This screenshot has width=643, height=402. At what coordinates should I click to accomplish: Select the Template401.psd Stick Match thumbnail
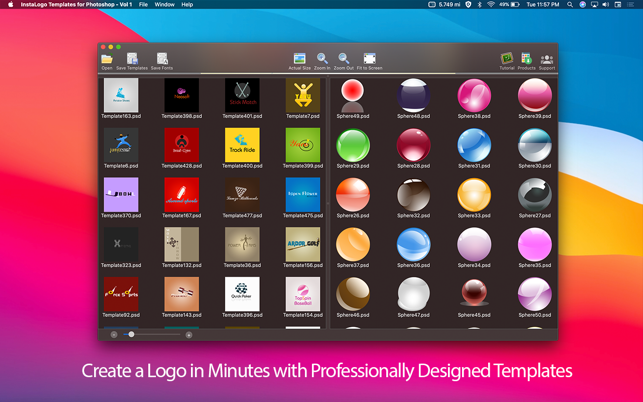click(242, 95)
